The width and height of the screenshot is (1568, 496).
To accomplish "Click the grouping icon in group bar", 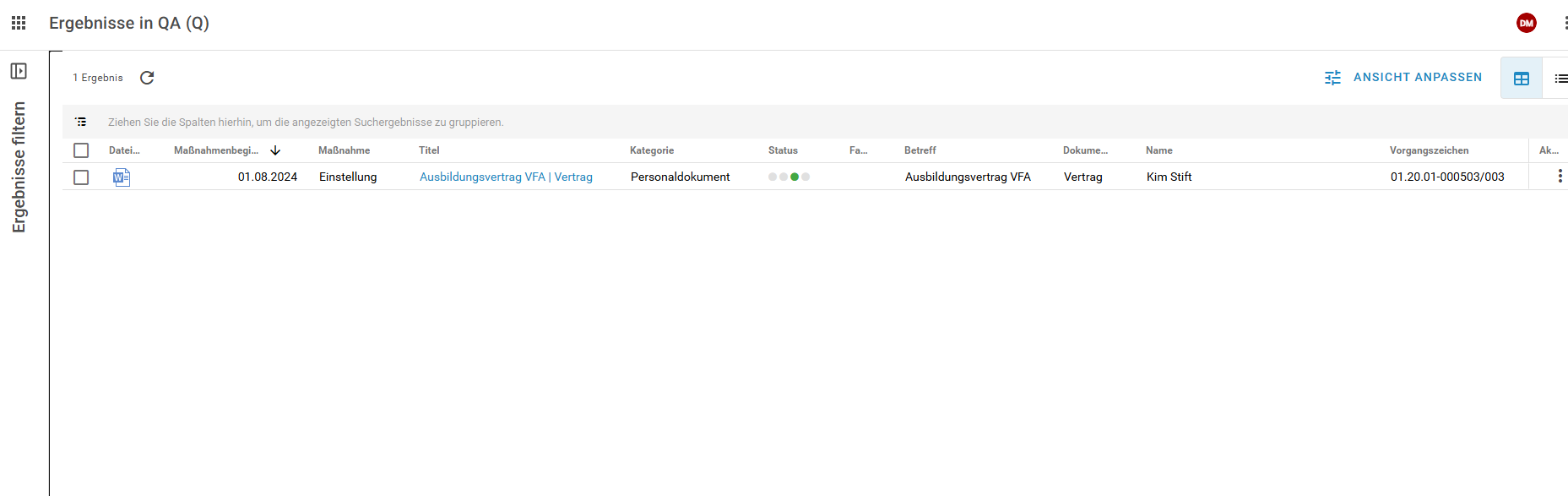I will click(81, 123).
